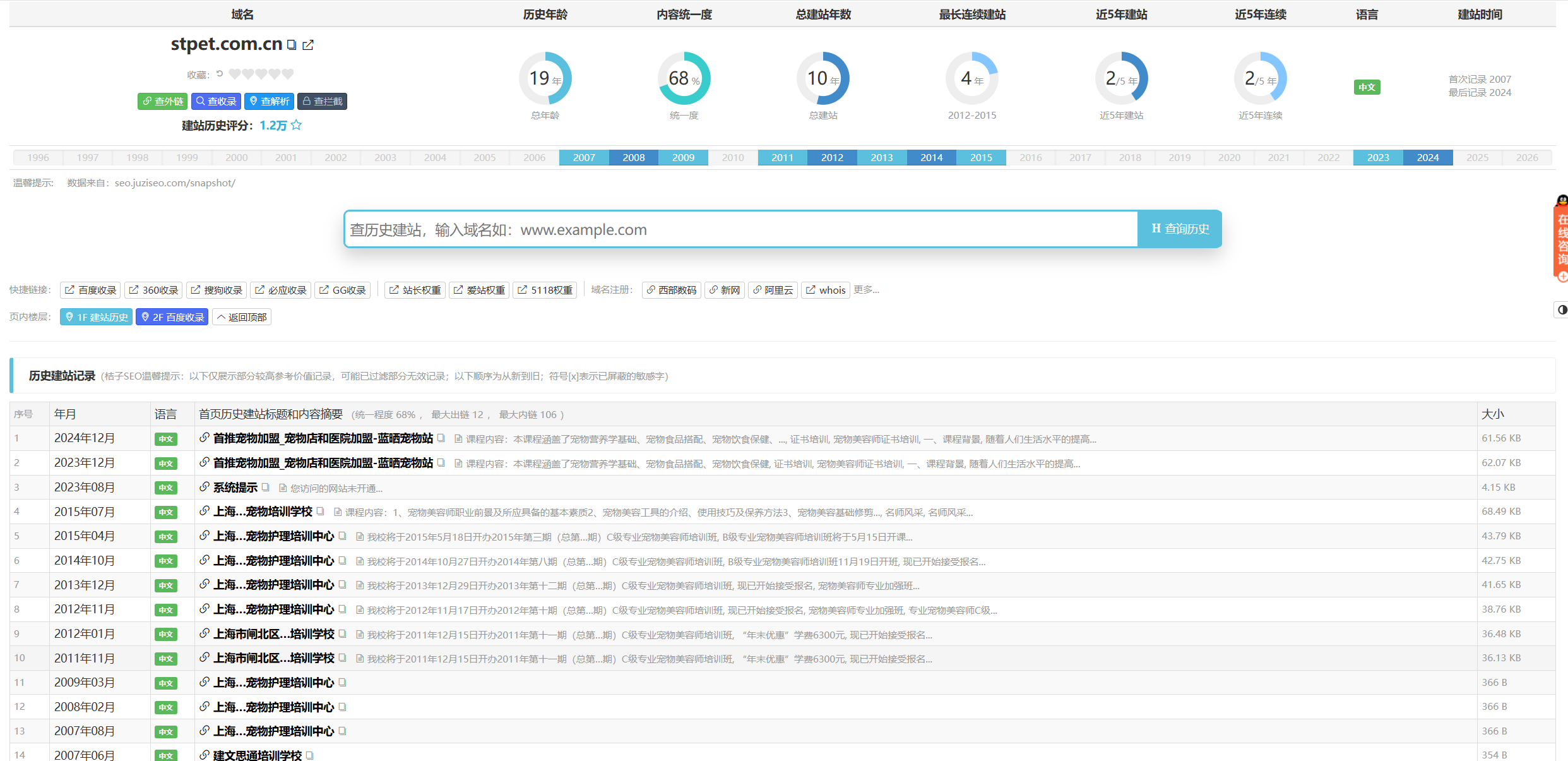
Task: Open stpet.com.cn via external link icon
Action: point(308,45)
